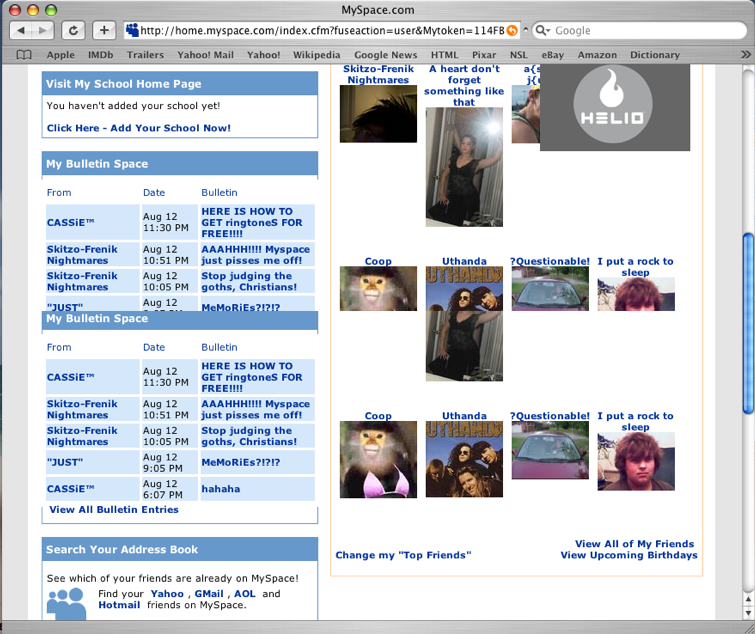Open the 'hahaha' bulletin

221,489
